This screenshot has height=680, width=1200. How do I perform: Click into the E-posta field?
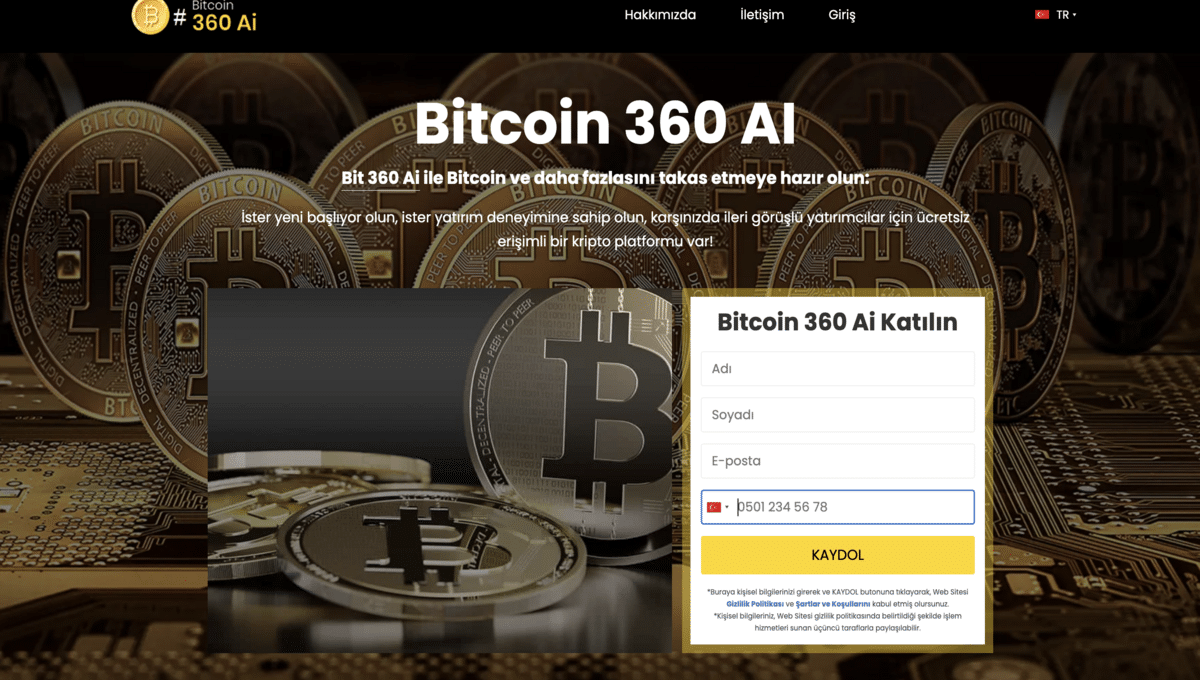click(x=838, y=461)
